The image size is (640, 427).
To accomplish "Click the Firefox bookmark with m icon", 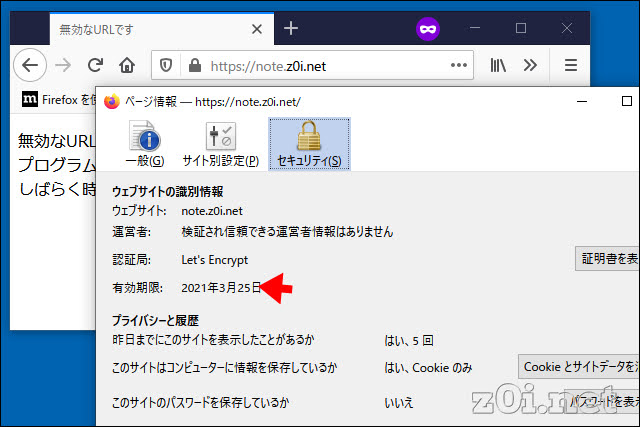I will tap(58, 99).
